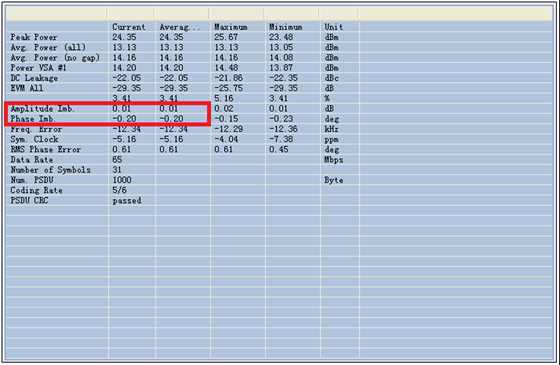Click the Coding Rate value 5/6
This screenshot has height=365, width=560.
click(x=120, y=190)
